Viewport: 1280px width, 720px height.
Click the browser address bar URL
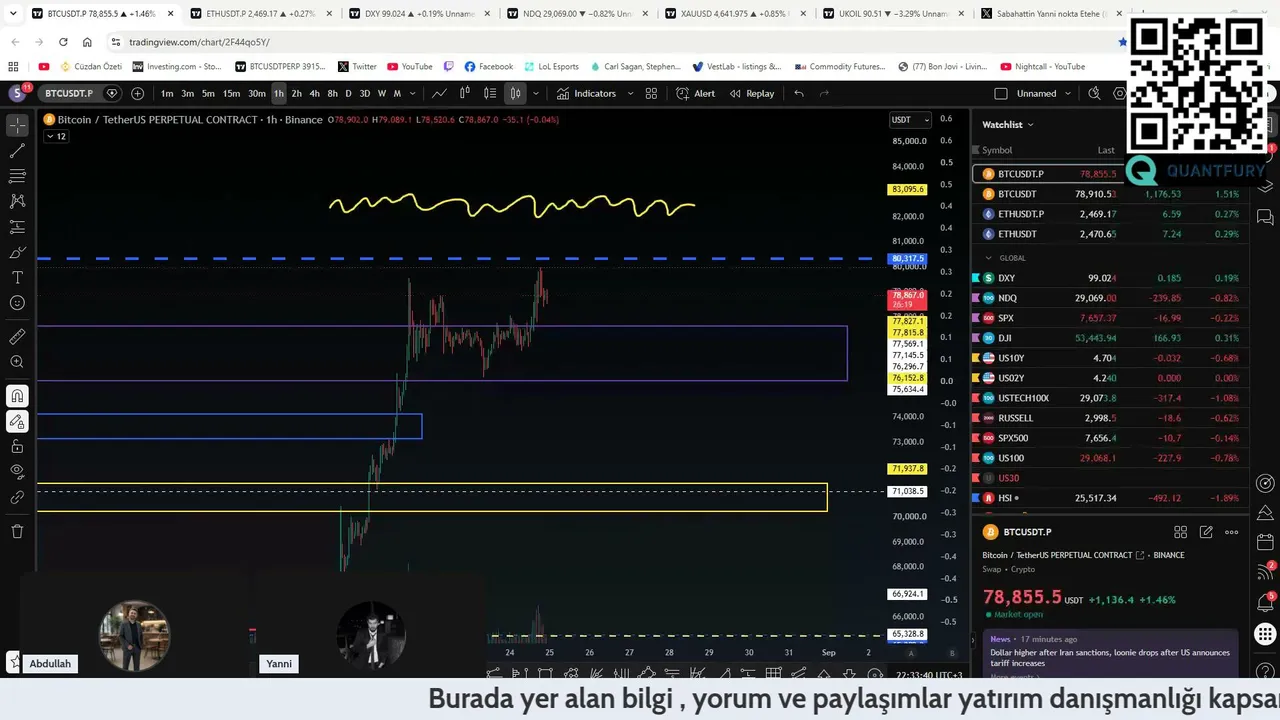[x=199, y=42]
